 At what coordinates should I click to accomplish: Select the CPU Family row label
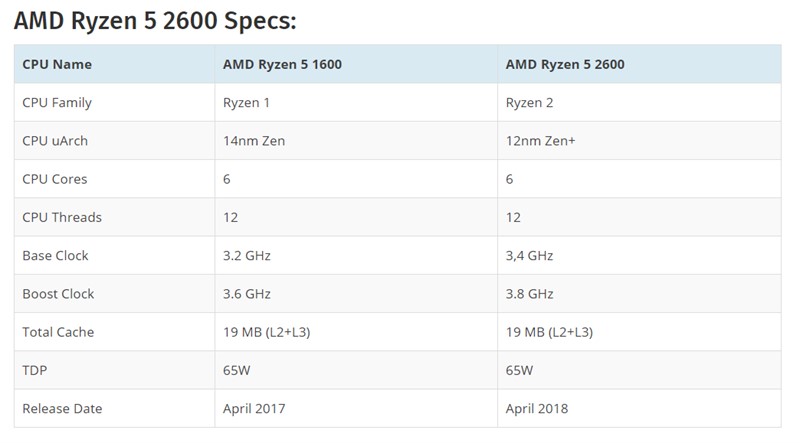57,103
